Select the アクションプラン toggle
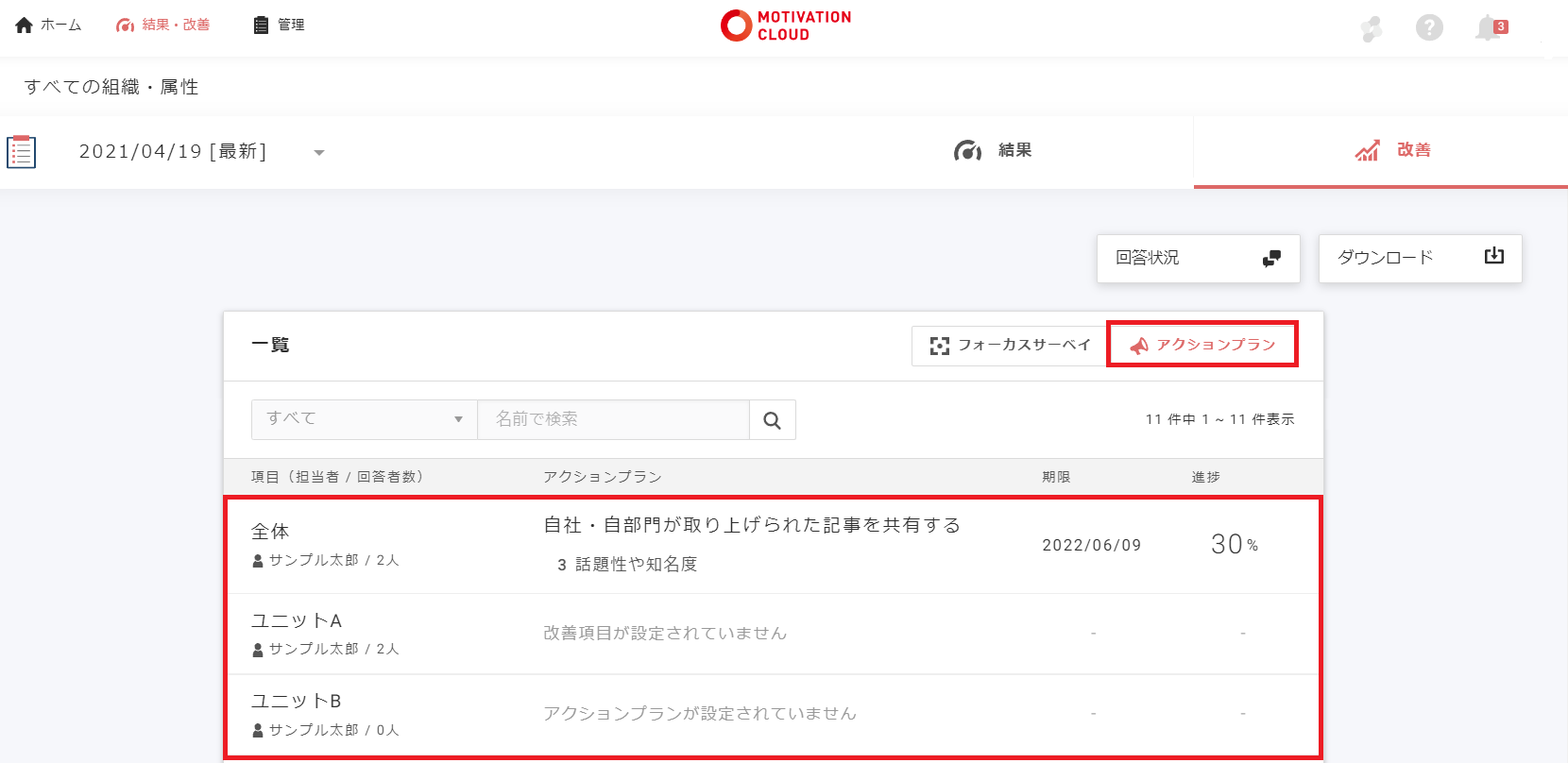The height and width of the screenshot is (763, 1568). [x=1202, y=345]
